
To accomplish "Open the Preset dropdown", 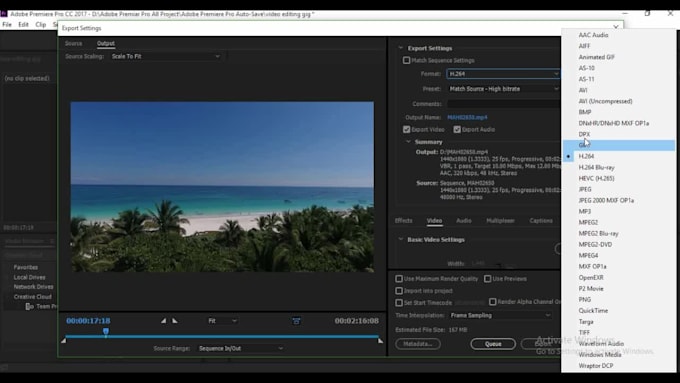I will [x=503, y=88].
